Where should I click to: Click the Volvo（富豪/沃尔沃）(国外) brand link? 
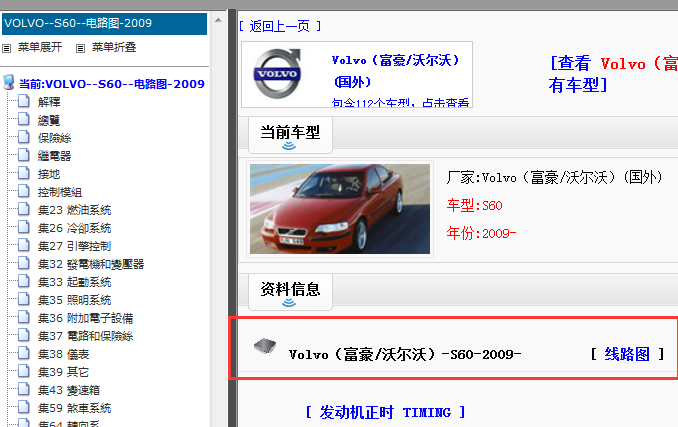[x=395, y=70]
